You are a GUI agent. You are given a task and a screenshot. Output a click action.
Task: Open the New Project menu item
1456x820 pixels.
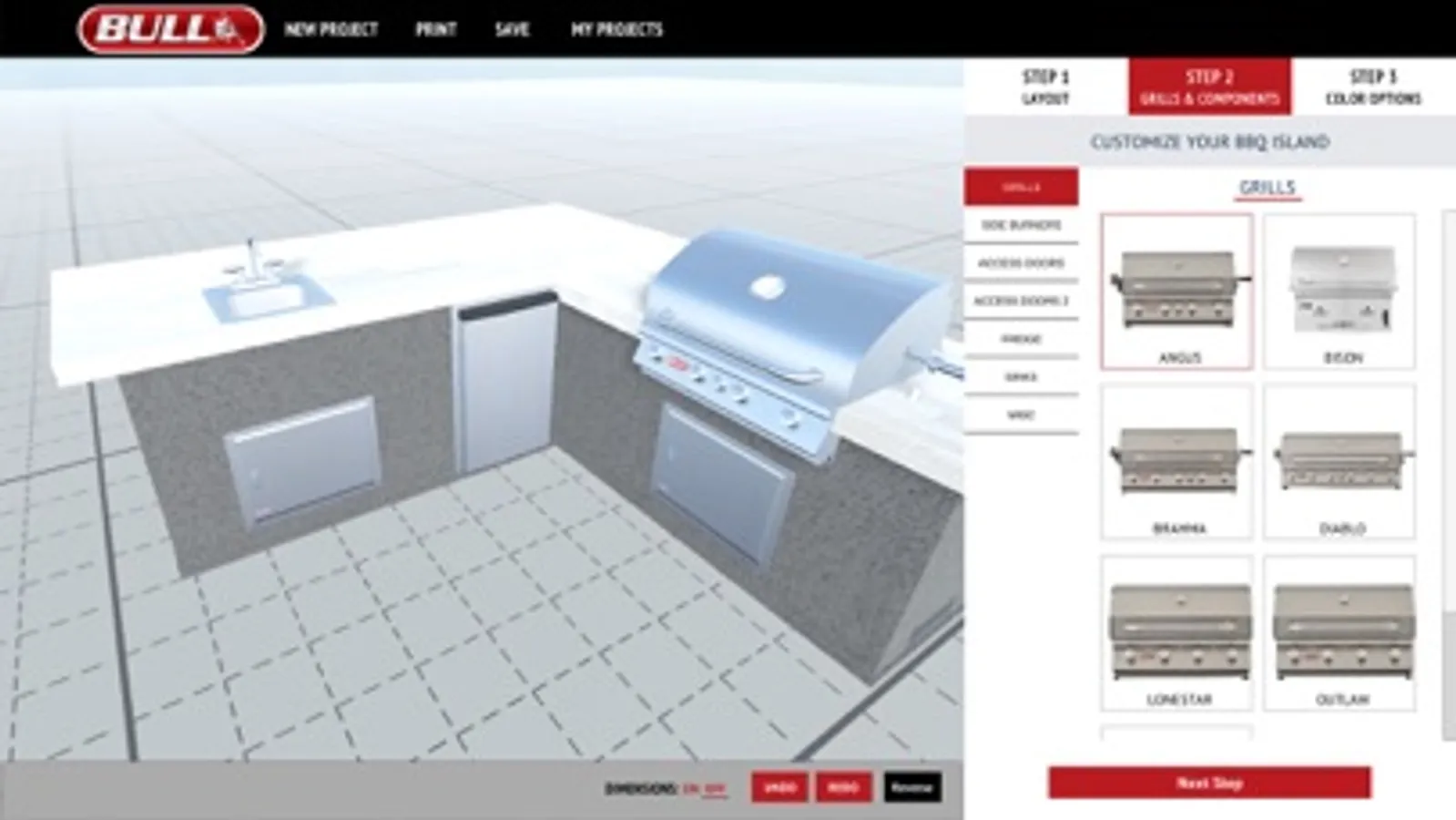[331, 29]
